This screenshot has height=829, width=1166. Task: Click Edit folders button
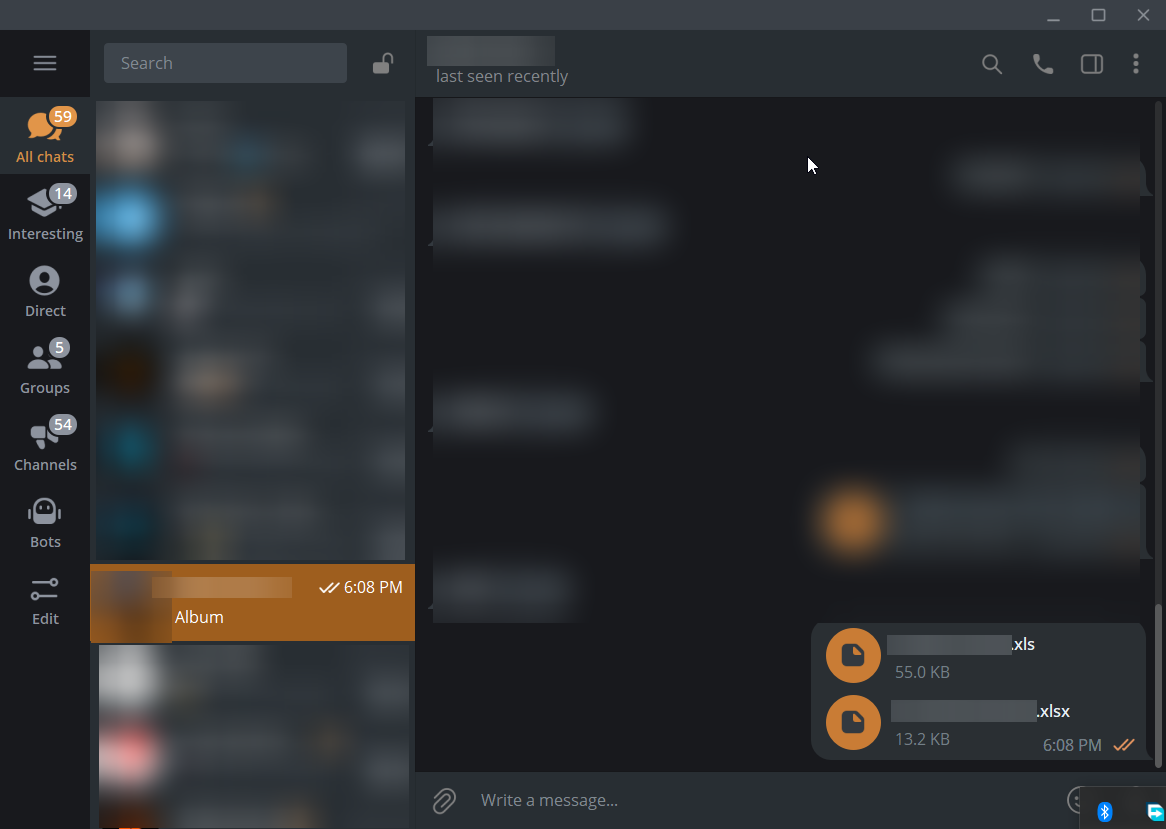coord(45,601)
